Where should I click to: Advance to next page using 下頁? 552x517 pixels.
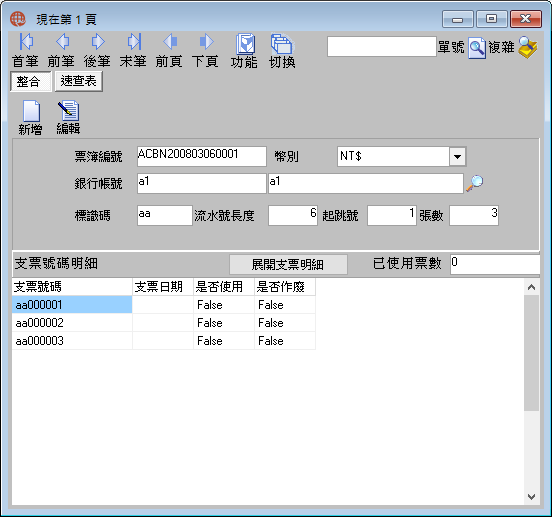click(206, 42)
